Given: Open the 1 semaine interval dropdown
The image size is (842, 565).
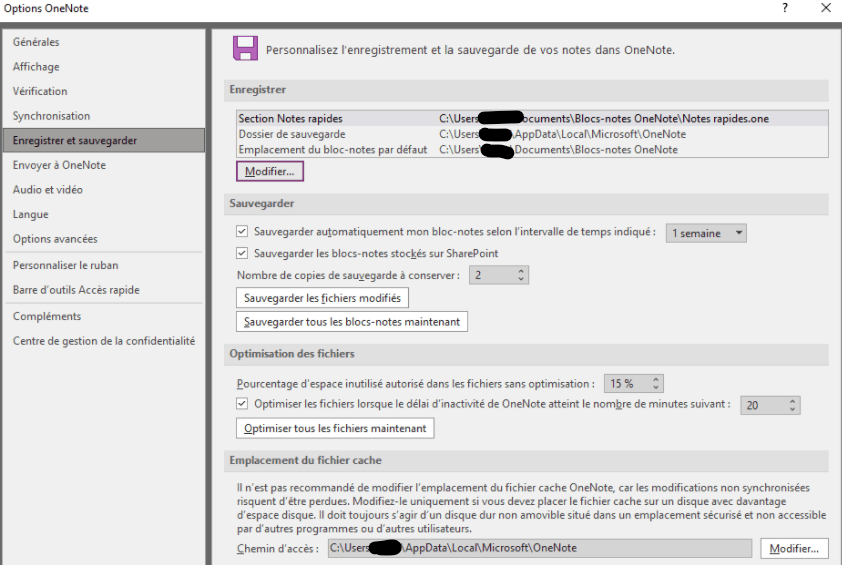Looking at the screenshot, I should click(706, 233).
